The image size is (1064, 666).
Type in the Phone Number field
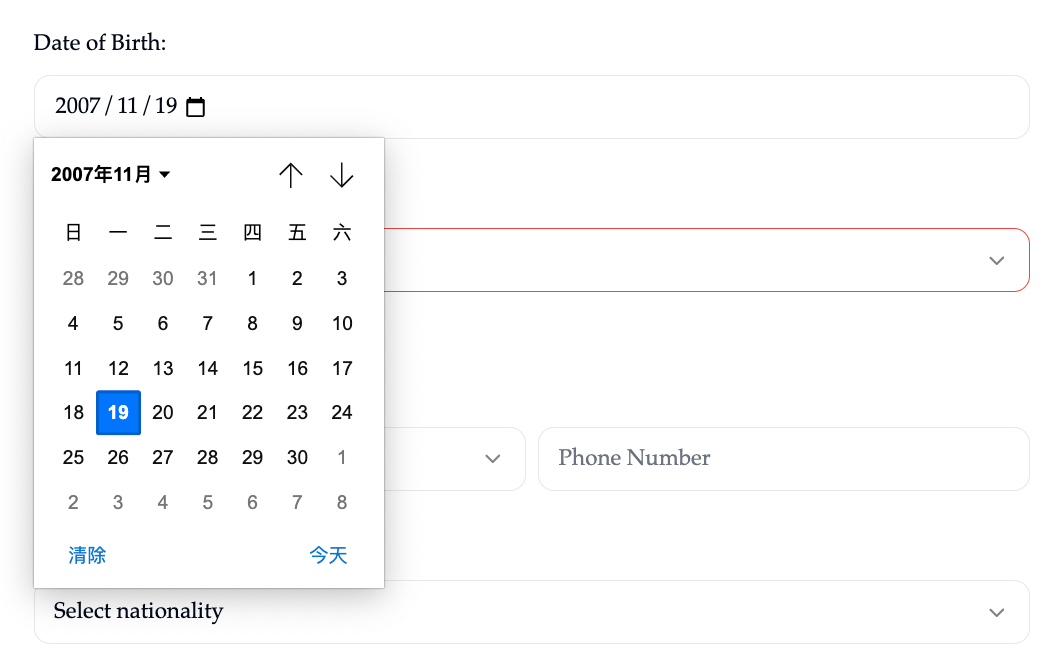(783, 459)
